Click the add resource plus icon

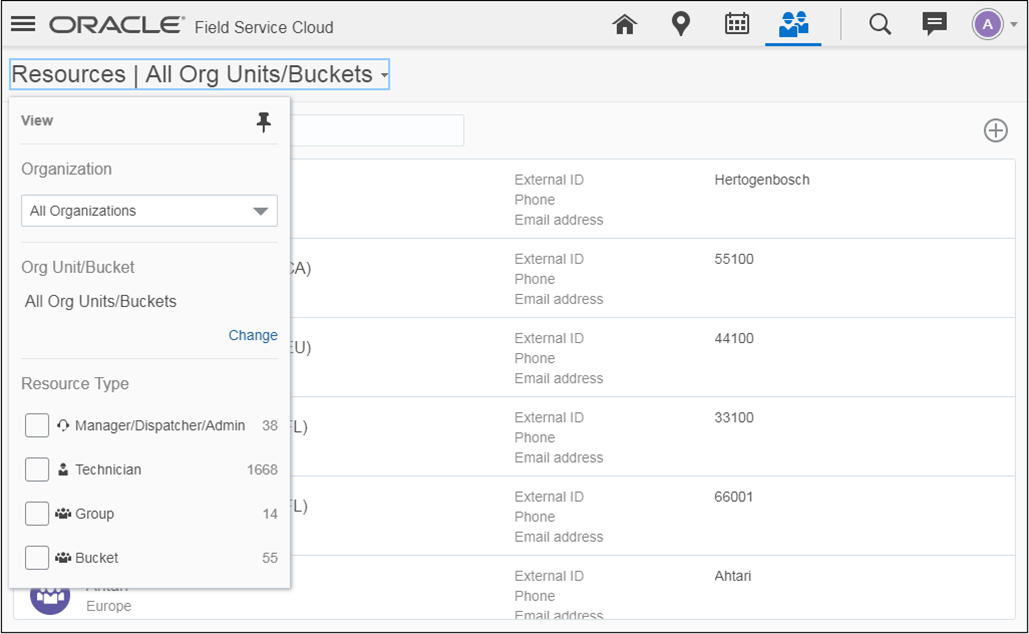[x=995, y=130]
